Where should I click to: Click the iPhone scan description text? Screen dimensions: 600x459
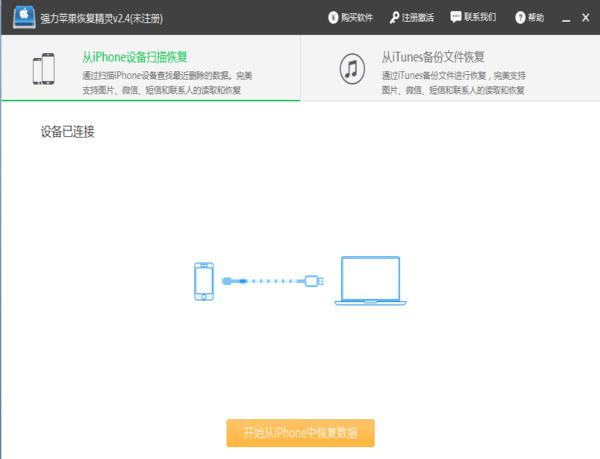tap(167, 83)
